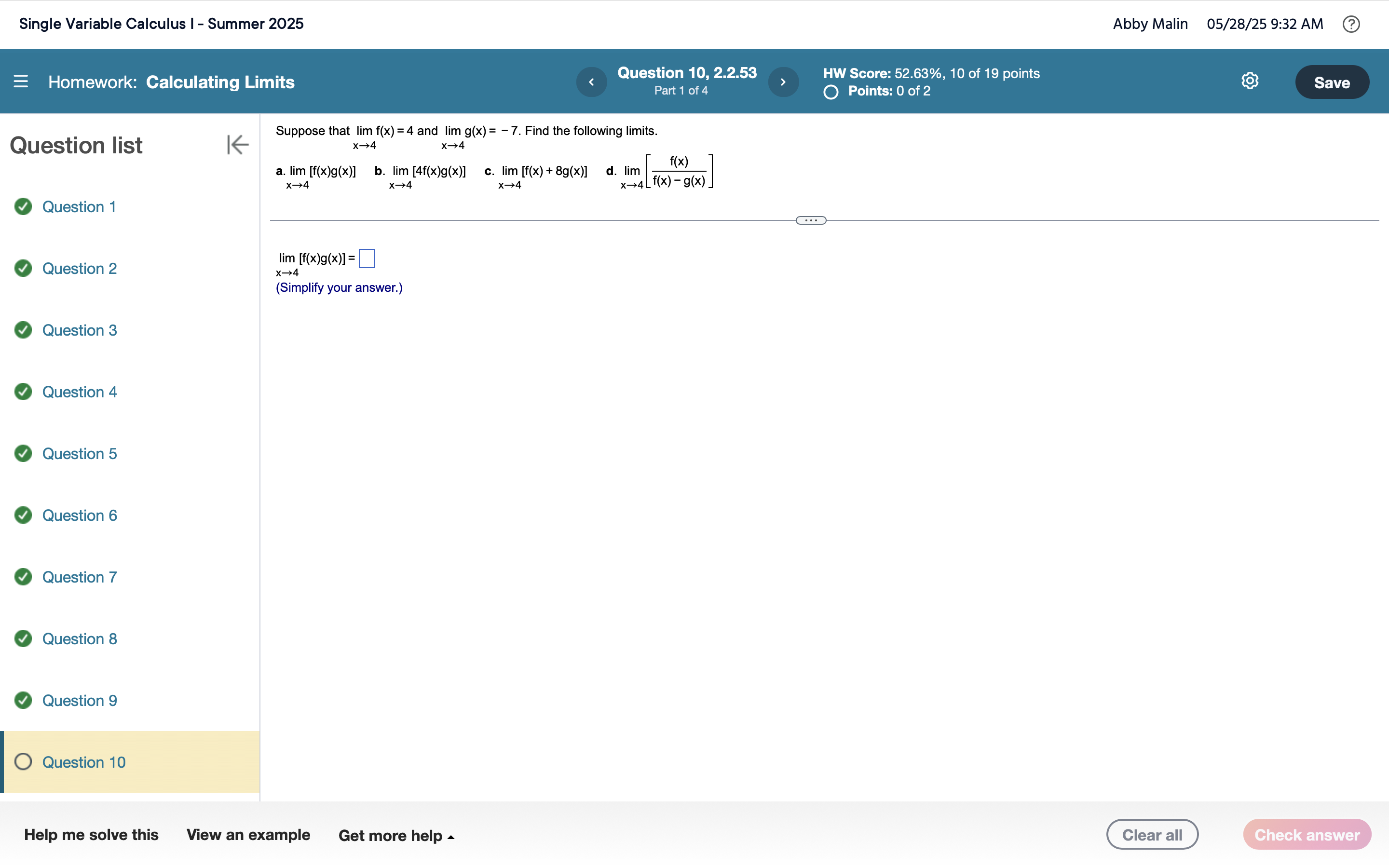
Task: Click the Save button
Action: (1332, 82)
